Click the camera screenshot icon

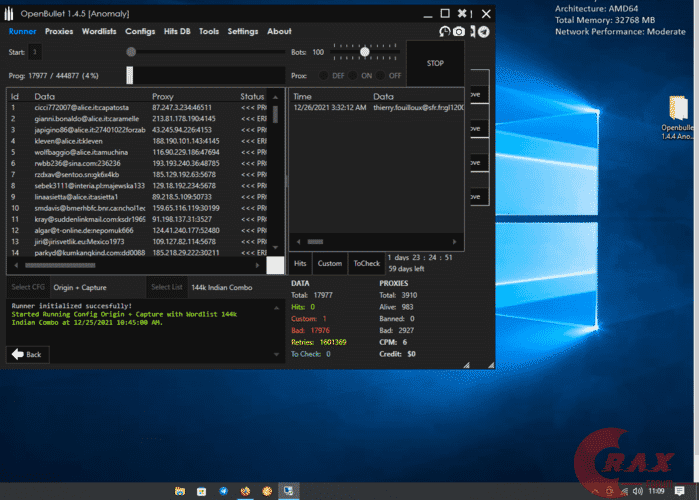(x=459, y=32)
